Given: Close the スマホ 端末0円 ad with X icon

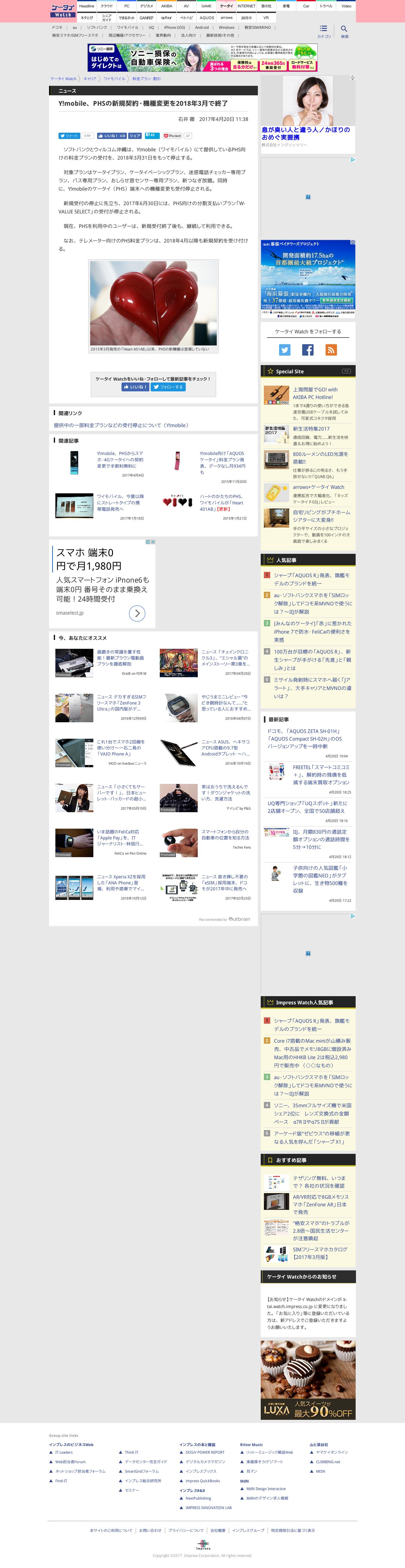Looking at the screenshot, I should tap(153, 542).
